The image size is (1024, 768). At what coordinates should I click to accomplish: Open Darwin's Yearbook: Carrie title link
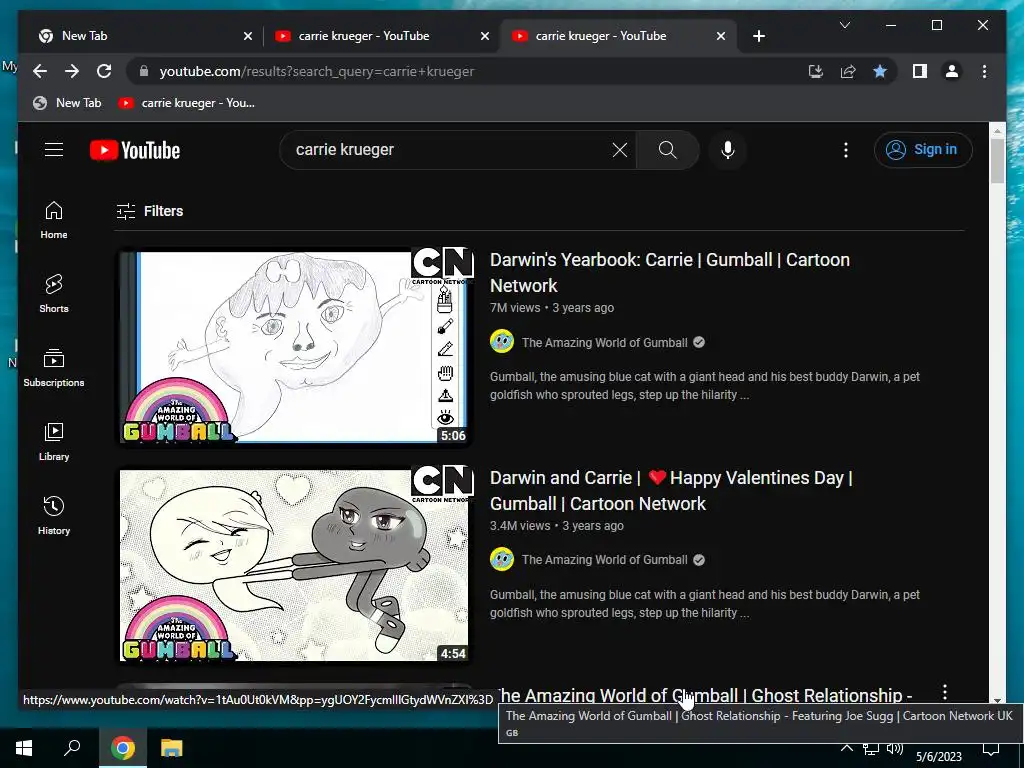[x=669, y=272]
